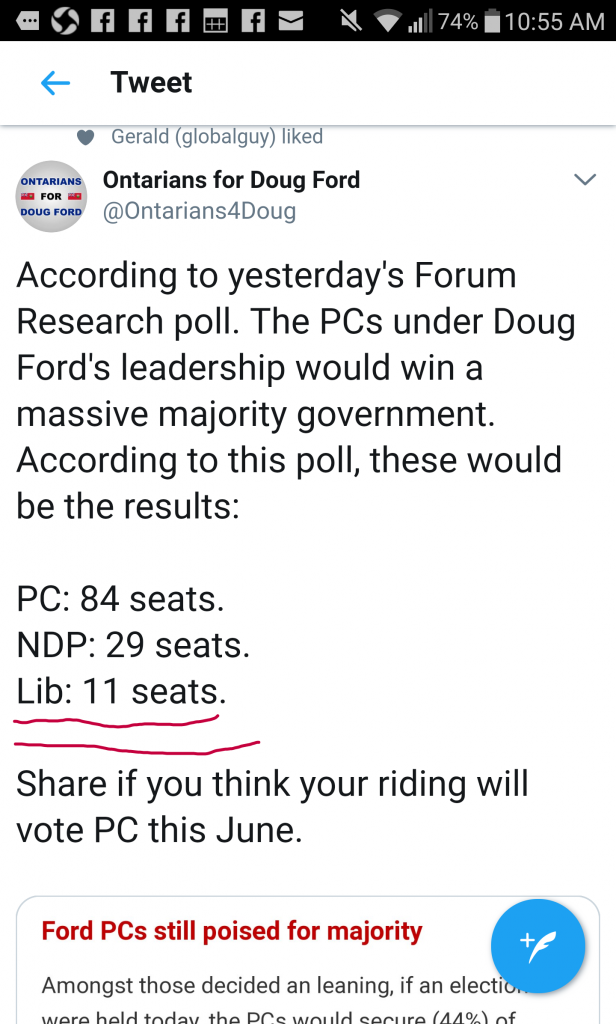Tap the battery level icon
Screen dimensions: 616x1024
tap(492, 20)
